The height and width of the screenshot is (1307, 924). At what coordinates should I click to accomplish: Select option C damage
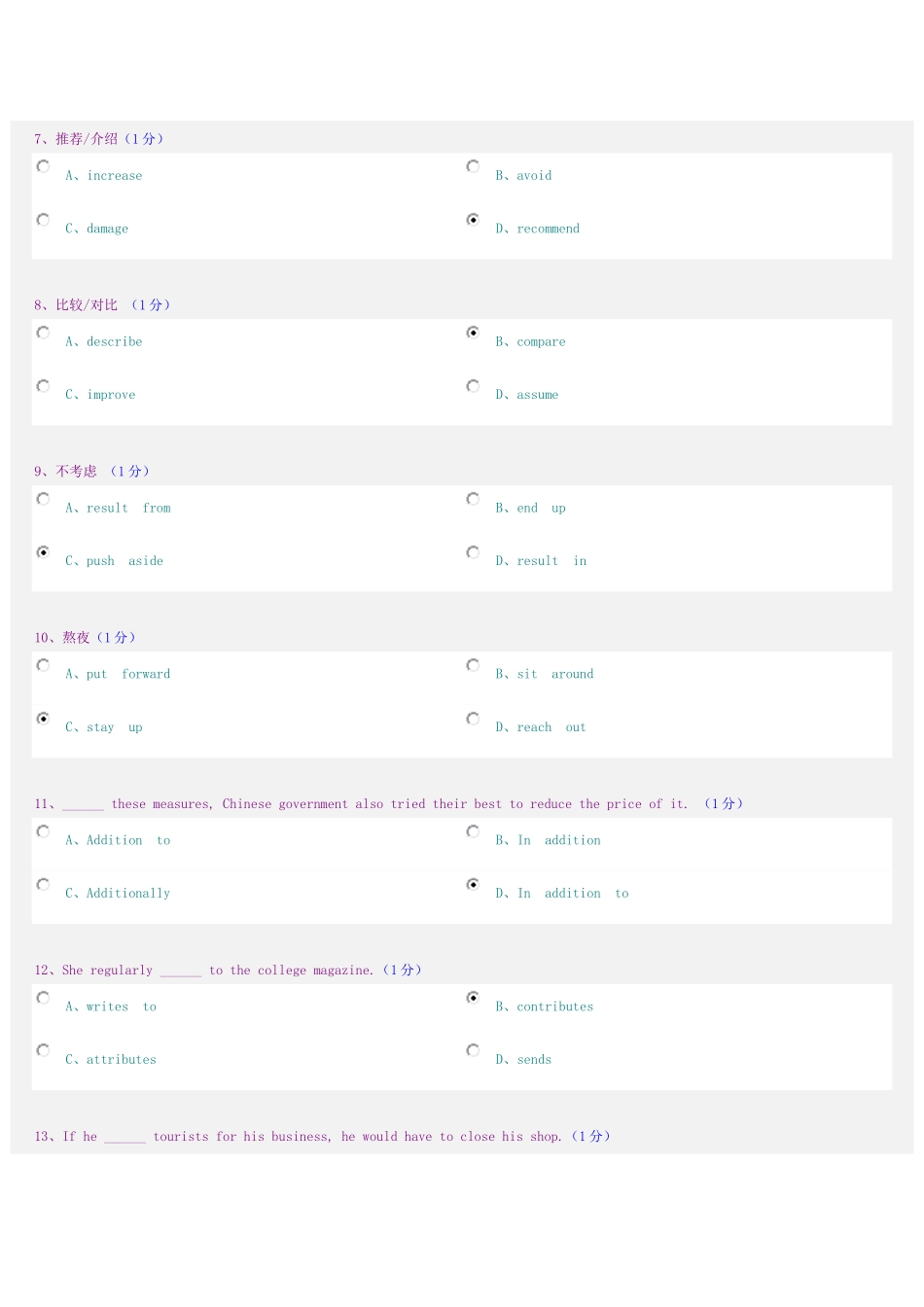[x=43, y=220]
